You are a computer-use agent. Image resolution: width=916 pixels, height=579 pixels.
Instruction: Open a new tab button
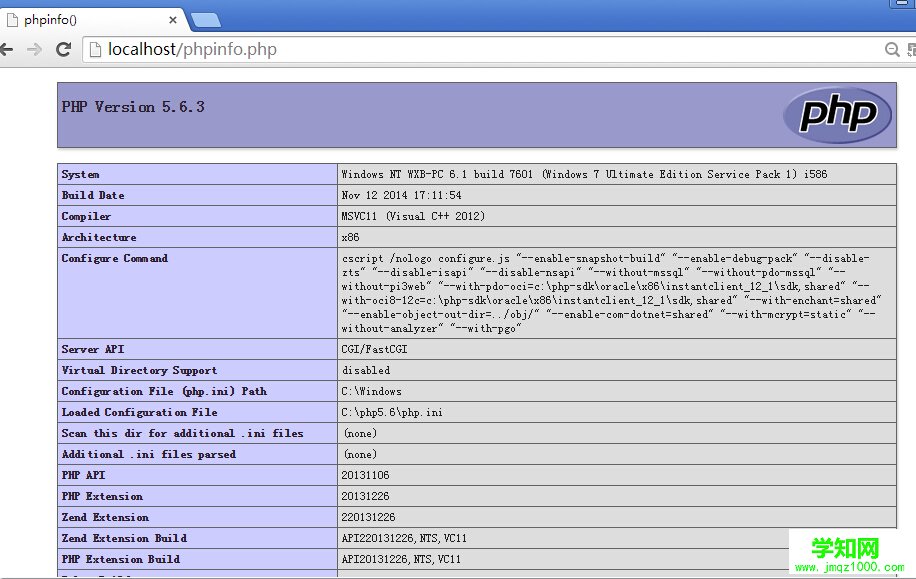click(x=206, y=20)
